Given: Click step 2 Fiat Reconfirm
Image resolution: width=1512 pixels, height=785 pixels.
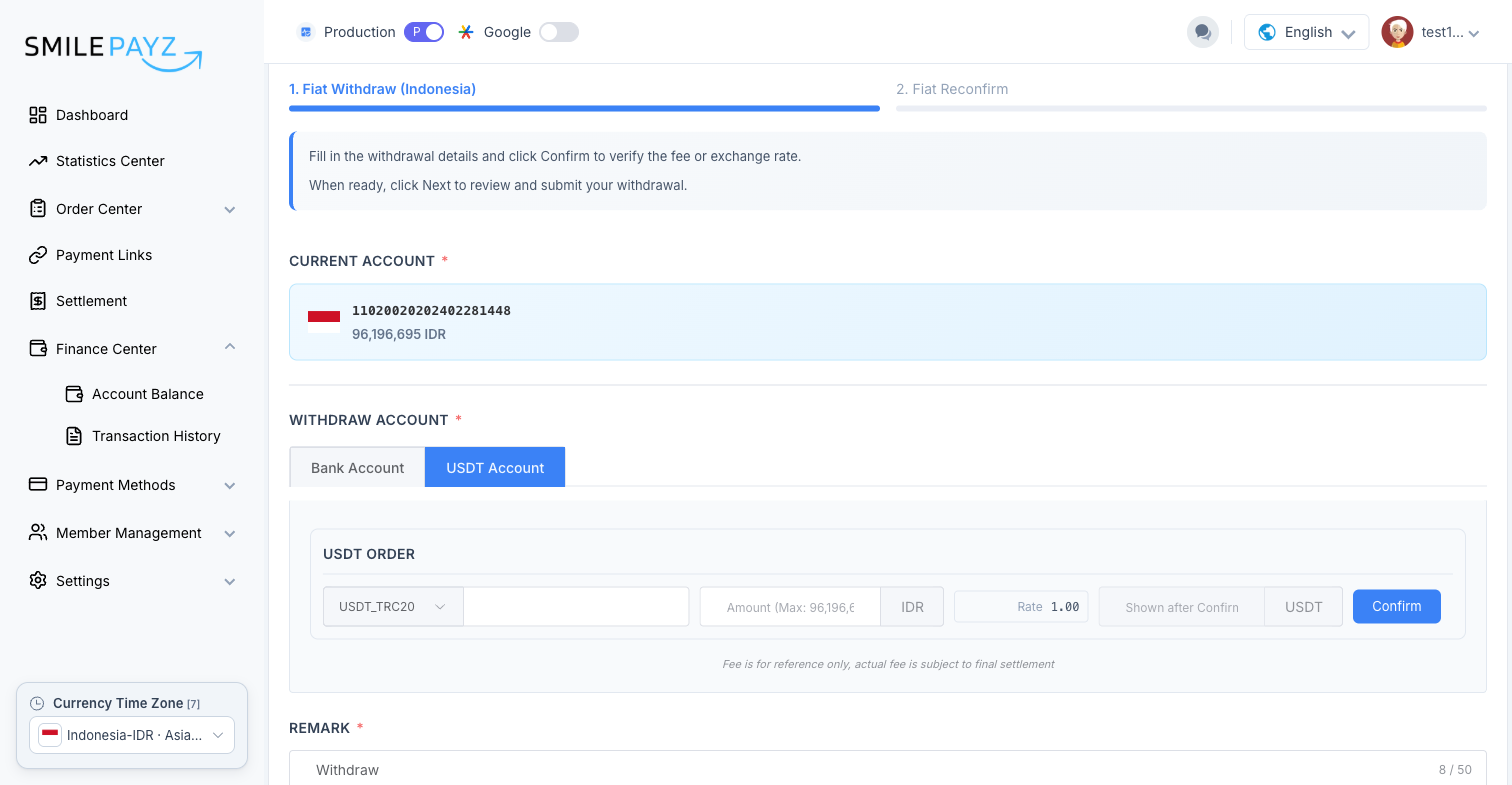Looking at the screenshot, I should 952,89.
